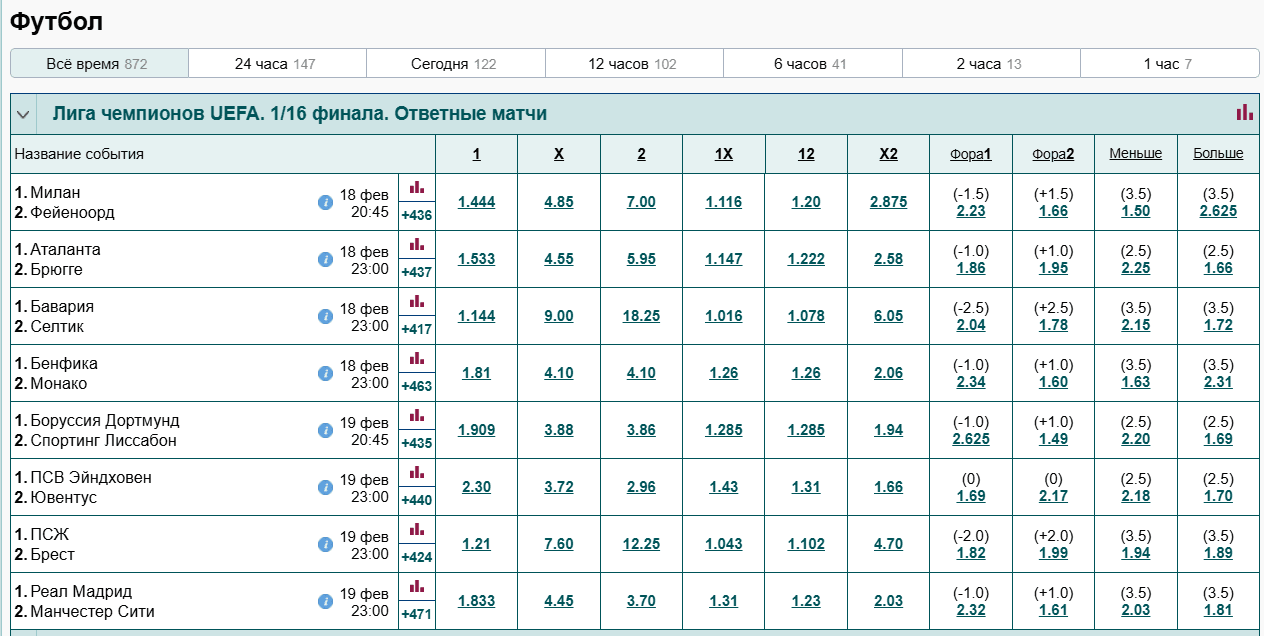This screenshot has width=1264, height=636.
Task: Expand +436 additional markets for Милан match
Action: [x=416, y=215]
